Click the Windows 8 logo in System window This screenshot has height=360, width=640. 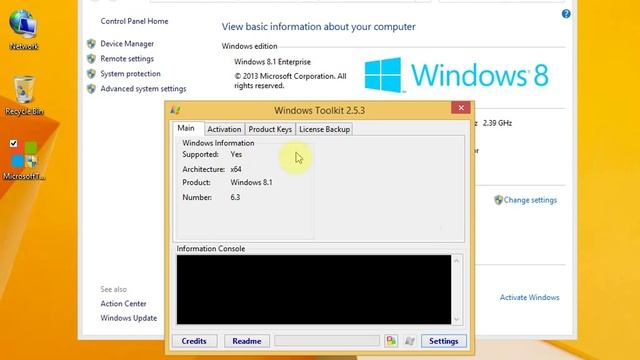click(456, 75)
